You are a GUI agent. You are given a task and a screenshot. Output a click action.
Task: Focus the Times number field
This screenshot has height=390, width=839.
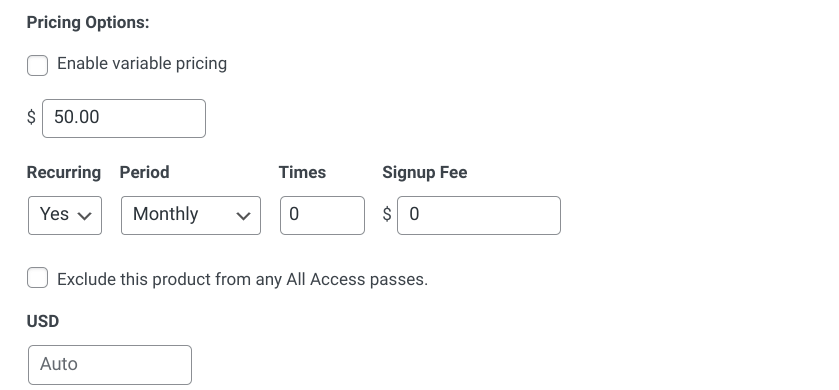pos(322,215)
